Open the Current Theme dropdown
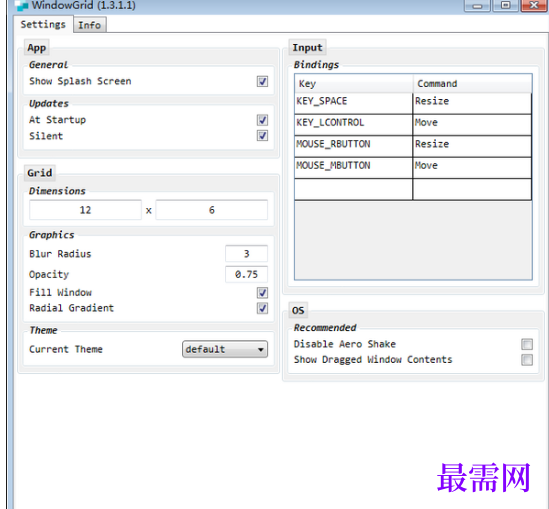The width and height of the screenshot is (549, 509). (225, 349)
